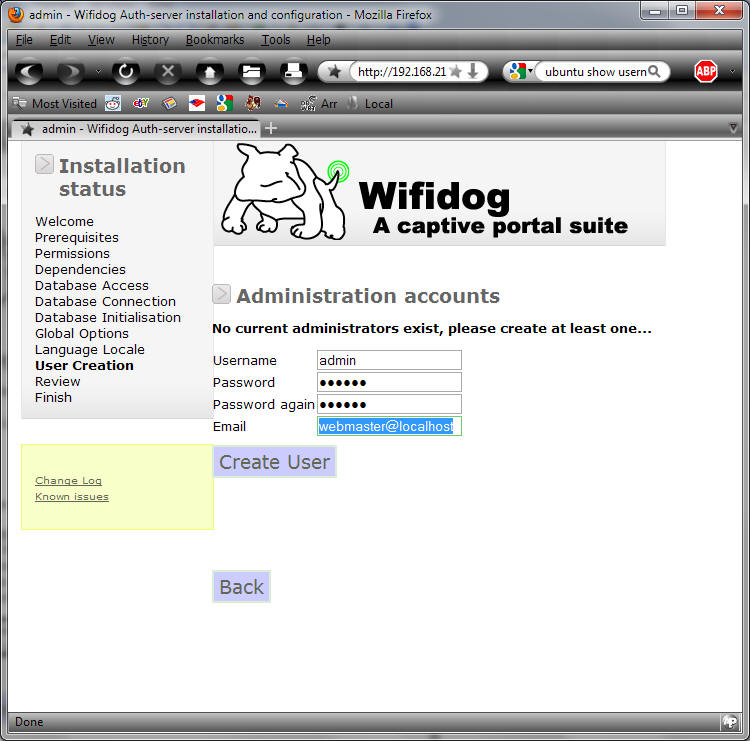Click 'Database Initialisation' step text
The height and width of the screenshot is (741, 750).
[108, 318]
